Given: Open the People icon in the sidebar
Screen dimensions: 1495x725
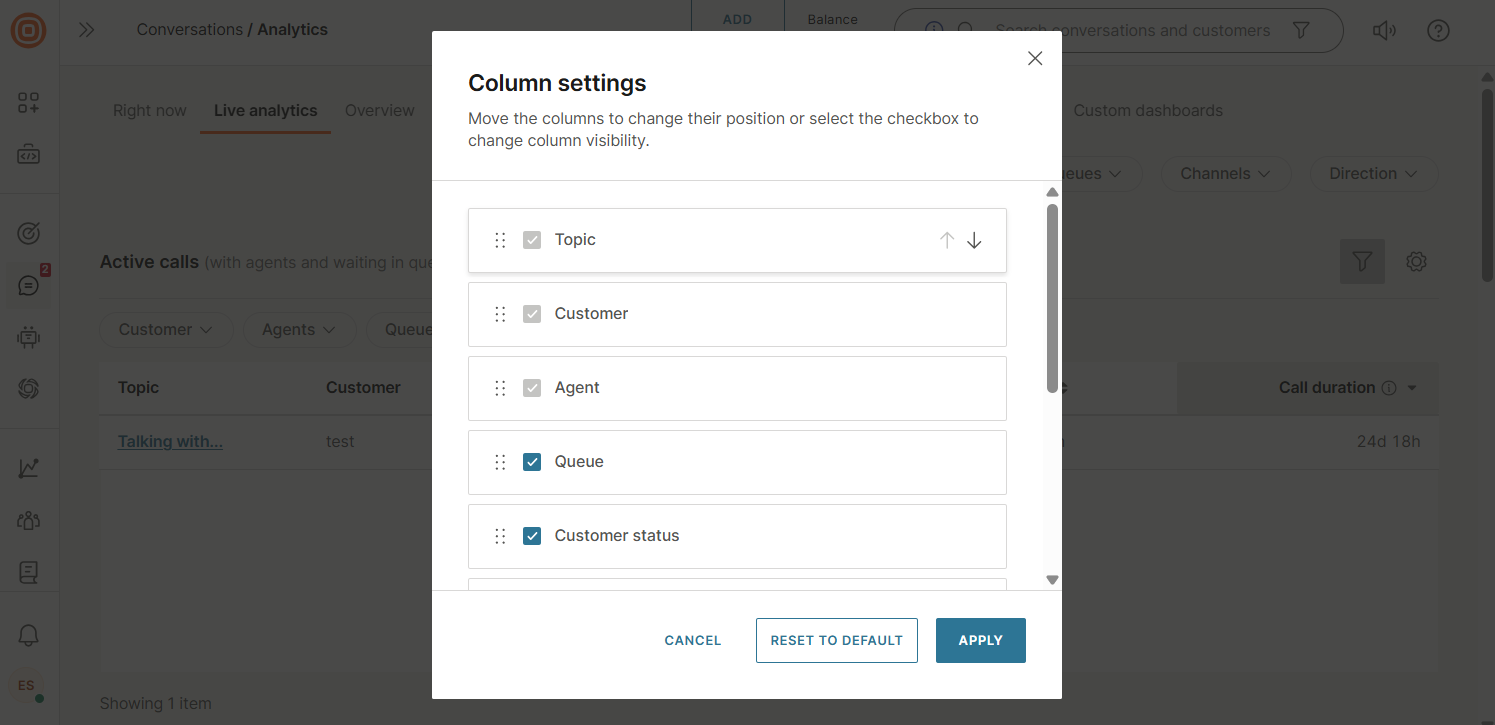Looking at the screenshot, I should [29, 520].
